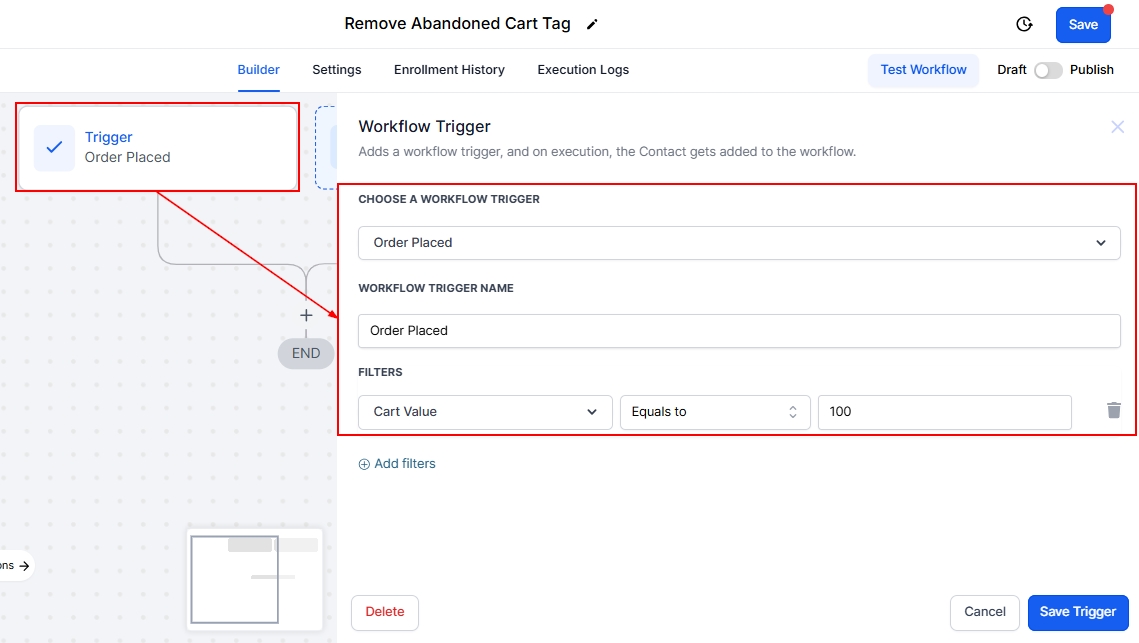
Task: Switch to the Settings tab
Action: pos(336,70)
